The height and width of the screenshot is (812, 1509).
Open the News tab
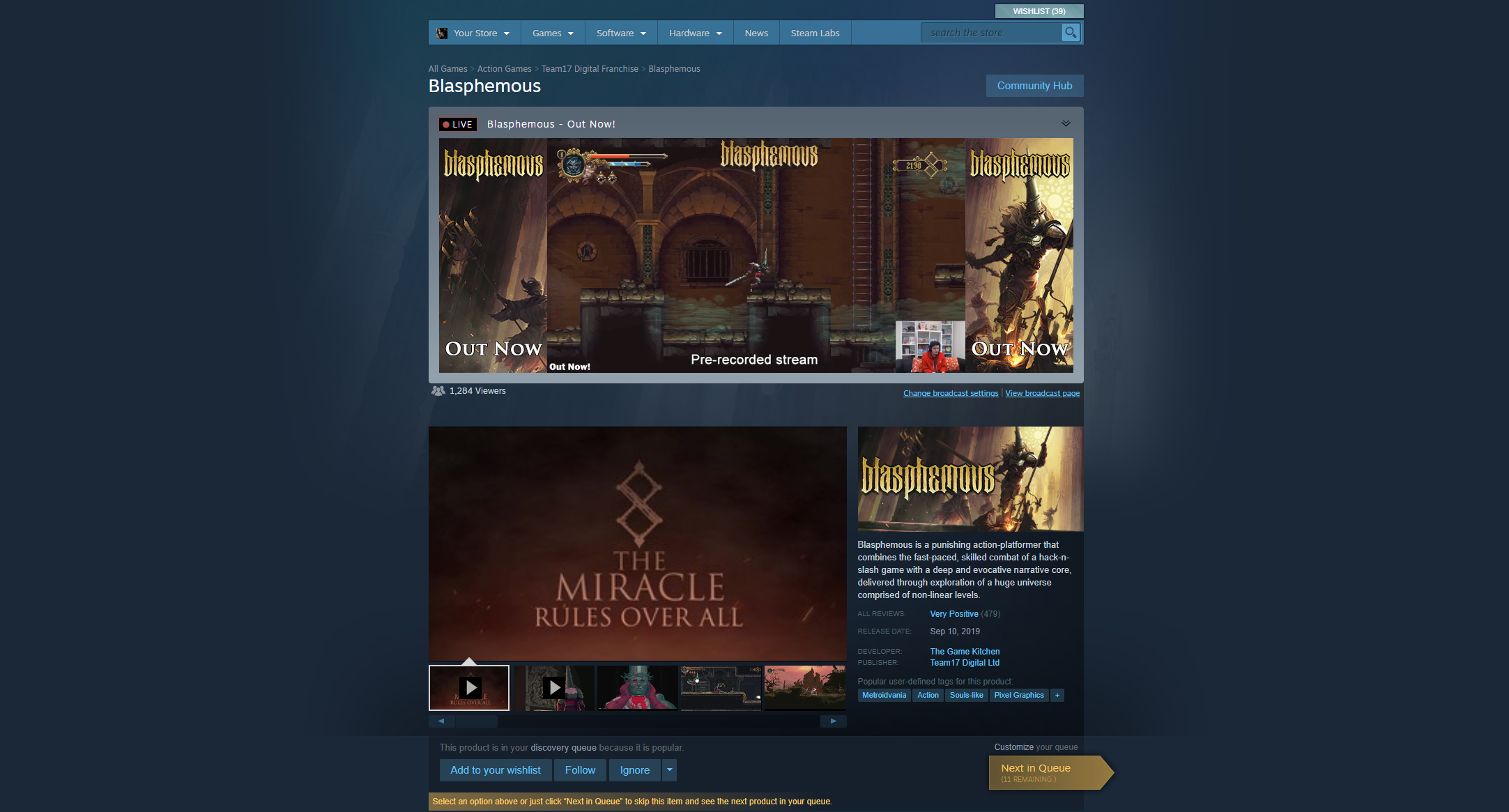pyautogui.click(x=756, y=33)
